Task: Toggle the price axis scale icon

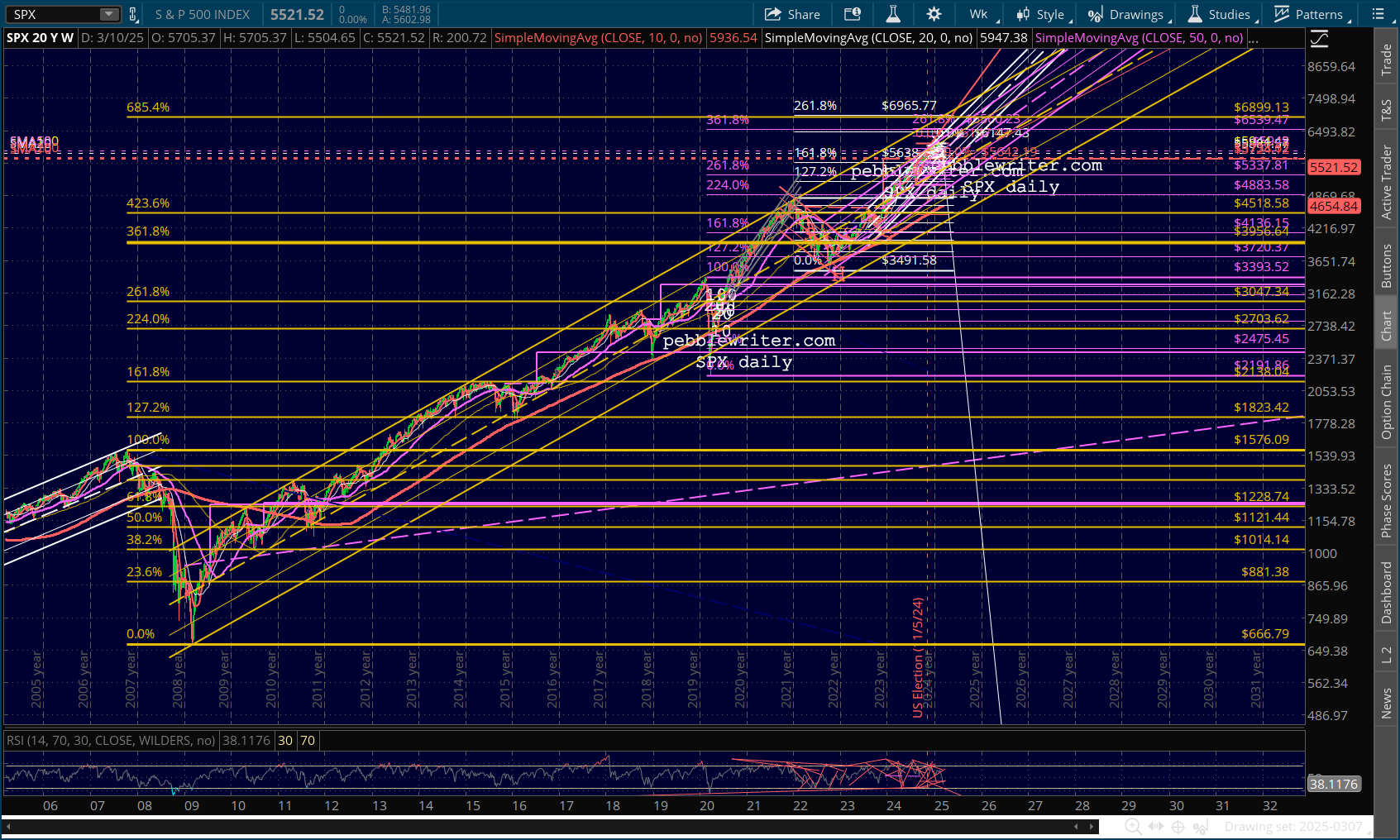Action: [x=1319, y=38]
